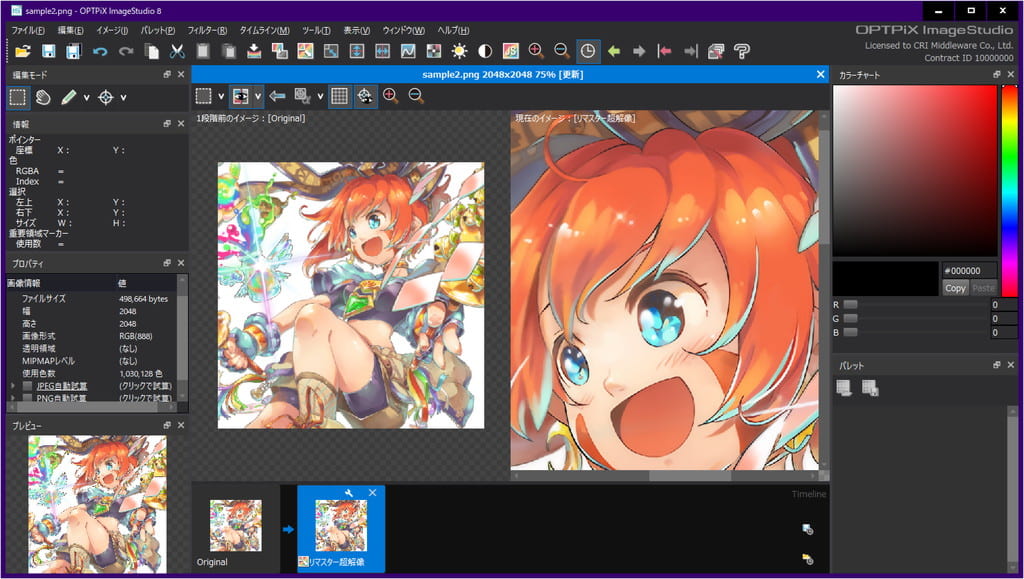Click the vertical hue spectrum bar
Screen dimensions: 1024x579
[x=1010, y=191]
